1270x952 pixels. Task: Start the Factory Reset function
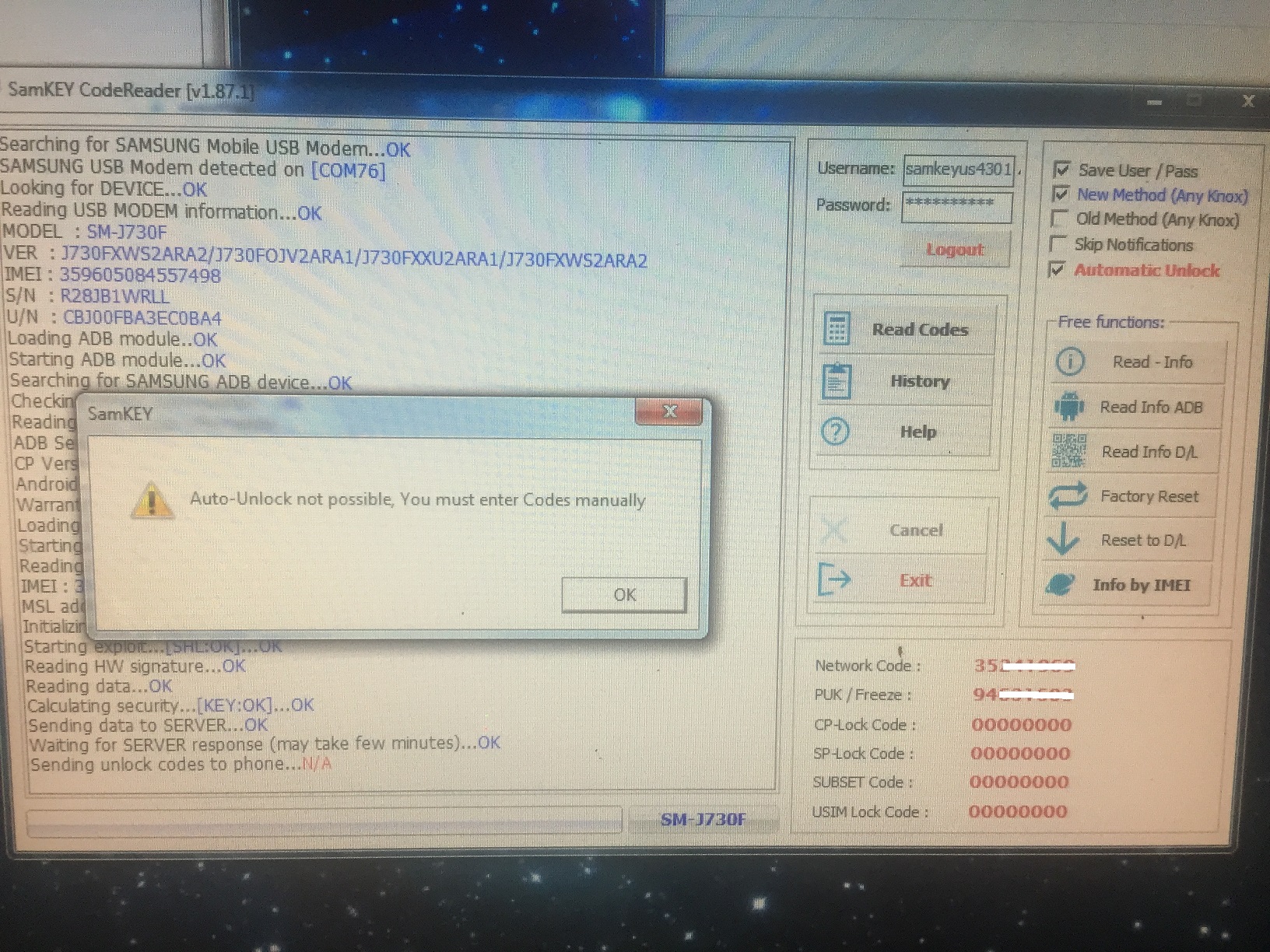tap(1132, 496)
